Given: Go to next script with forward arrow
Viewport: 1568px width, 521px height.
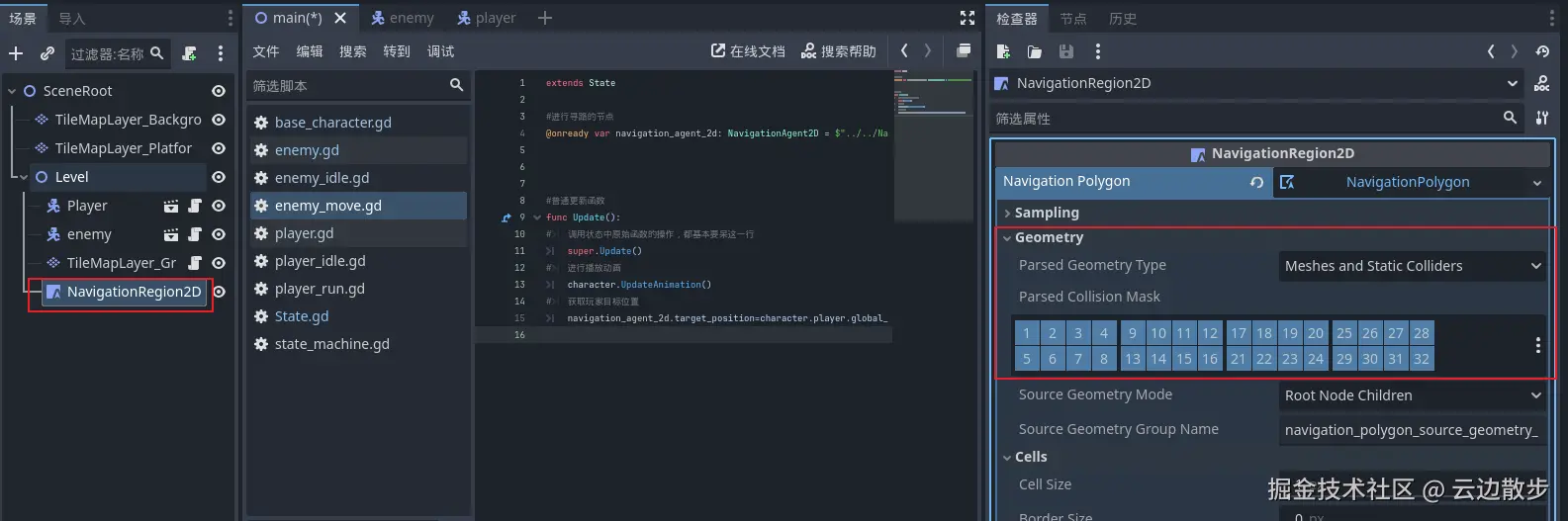Looking at the screenshot, I should coord(928,50).
